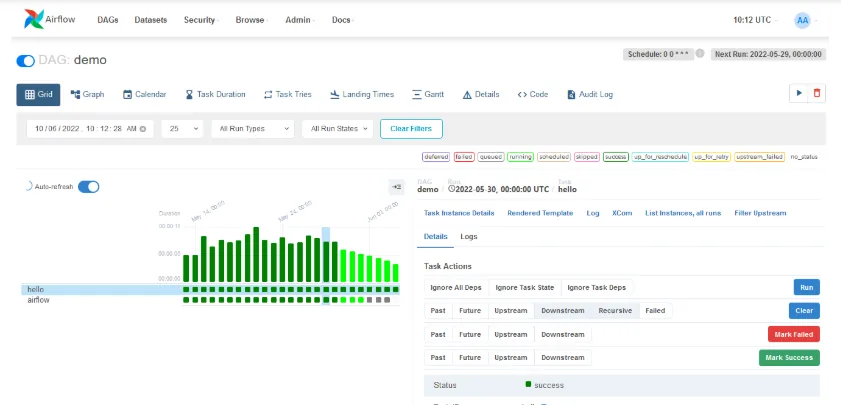Viewport: 841px width, 405px height.
Task: Click the failed status legend badge
Action: point(464,157)
